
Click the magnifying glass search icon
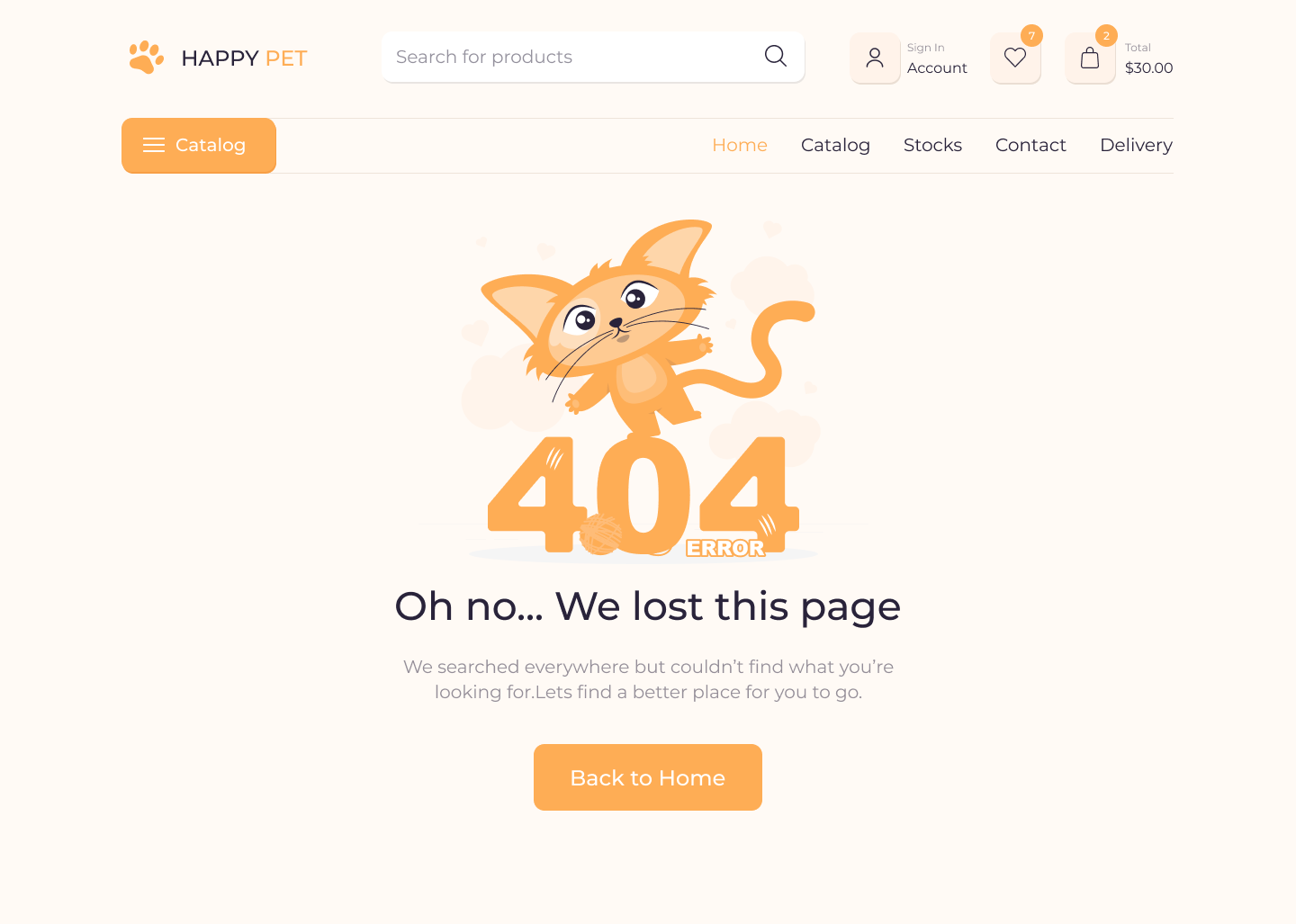776,56
